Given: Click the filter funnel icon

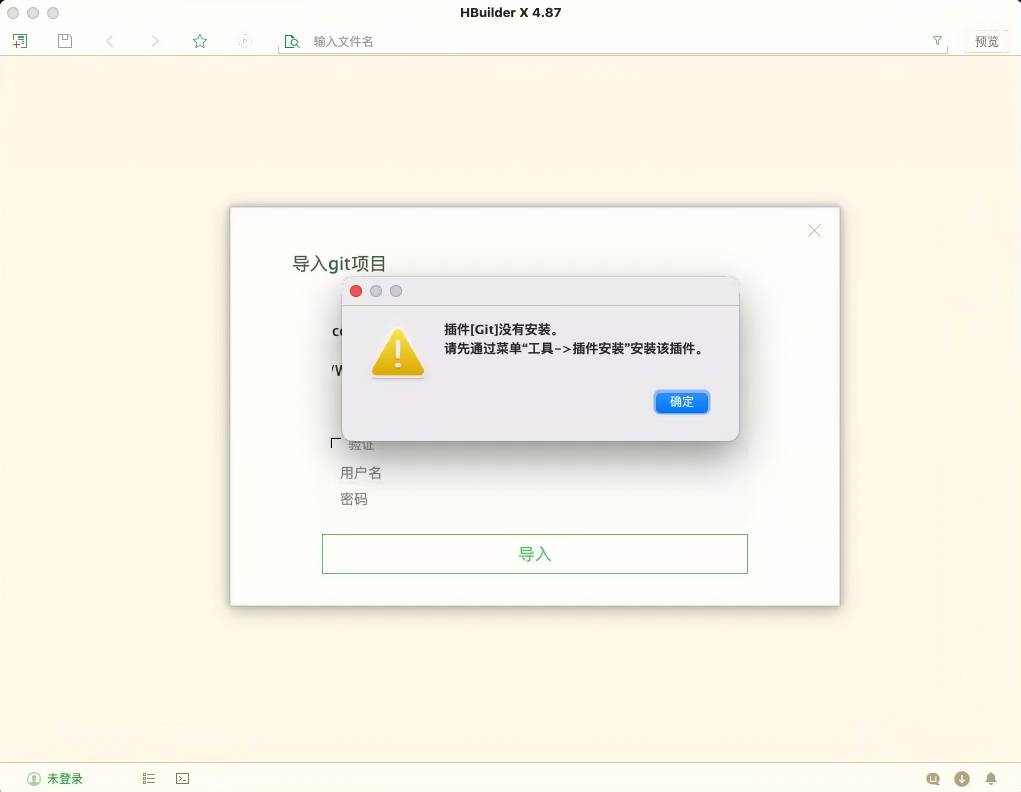Looking at the screenshot, I should (x=937, y=40).
